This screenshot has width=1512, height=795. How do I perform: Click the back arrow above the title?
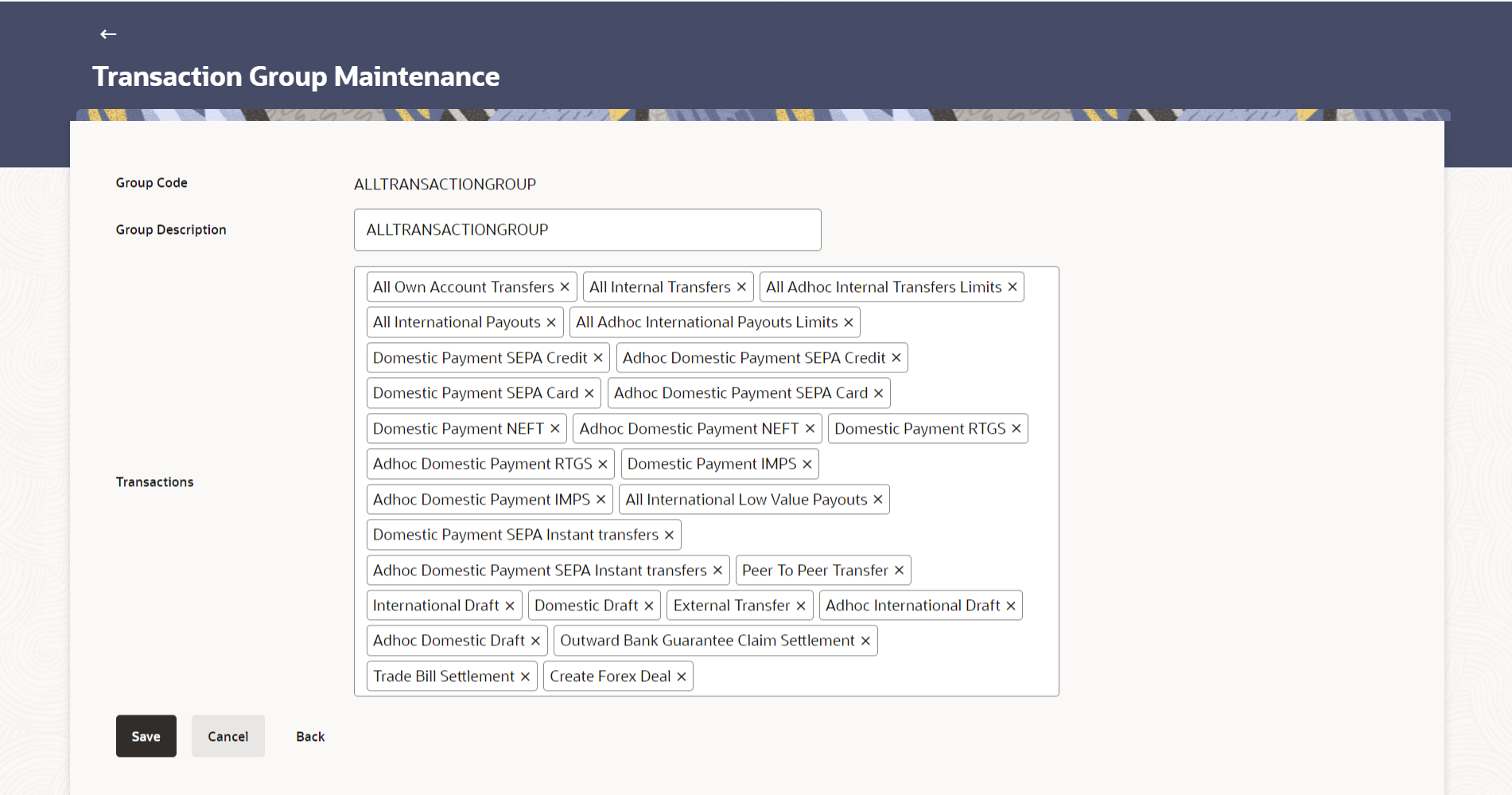(108, 33)
